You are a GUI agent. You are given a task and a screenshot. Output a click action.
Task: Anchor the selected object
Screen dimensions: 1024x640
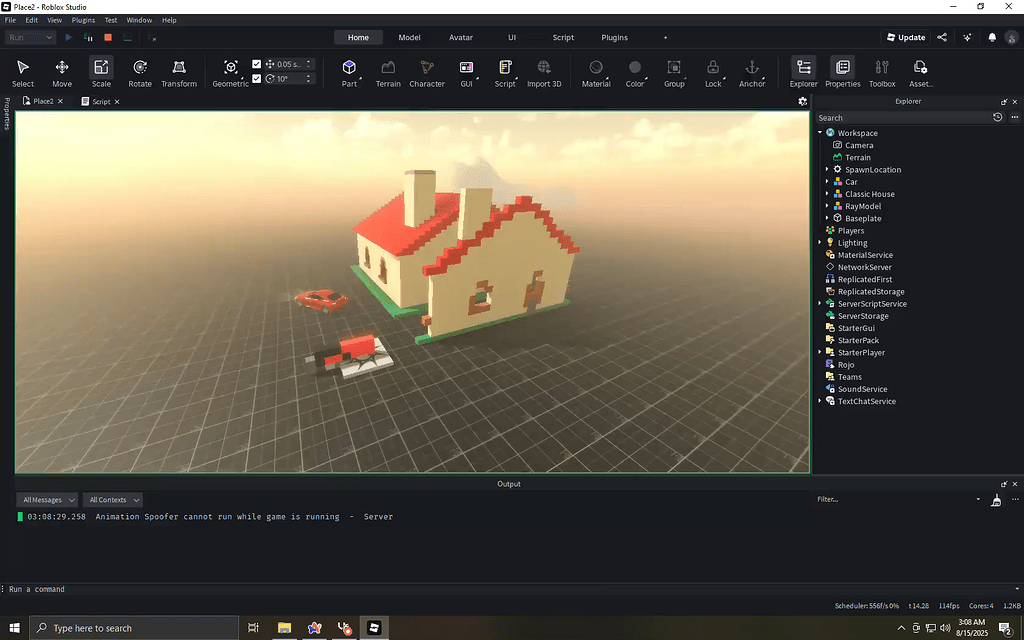point(752,71)
